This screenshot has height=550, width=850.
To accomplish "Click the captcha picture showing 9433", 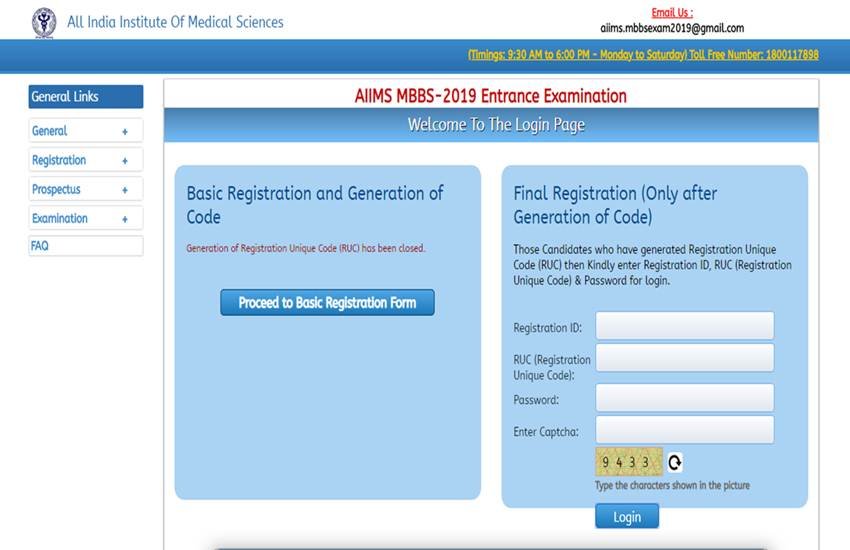I will 628,462.
